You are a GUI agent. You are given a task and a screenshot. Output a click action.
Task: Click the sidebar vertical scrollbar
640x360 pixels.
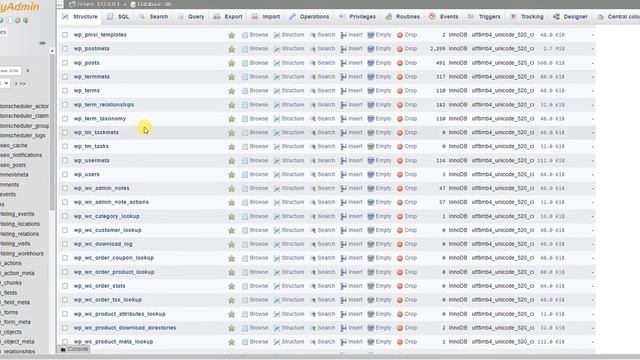point(52,133)
